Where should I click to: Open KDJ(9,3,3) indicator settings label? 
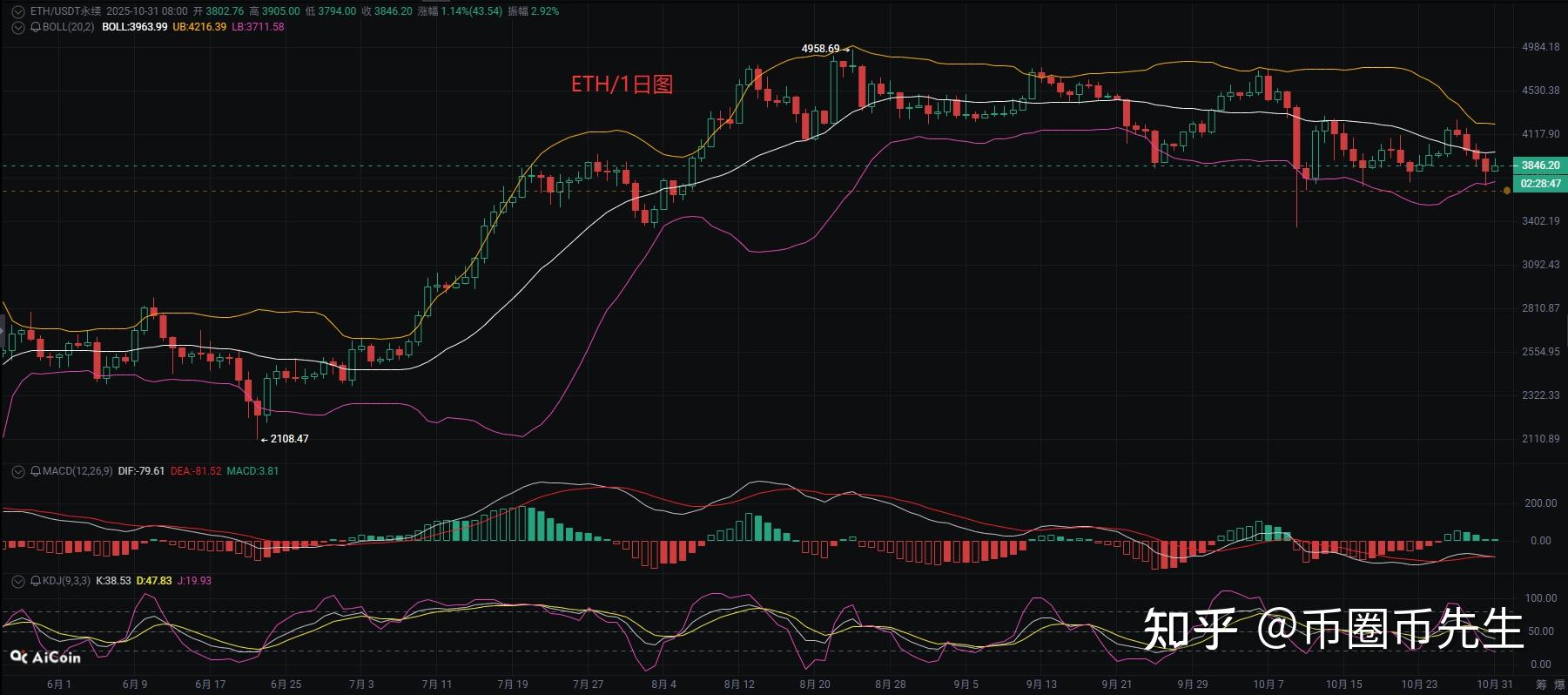tap(66, 581)
